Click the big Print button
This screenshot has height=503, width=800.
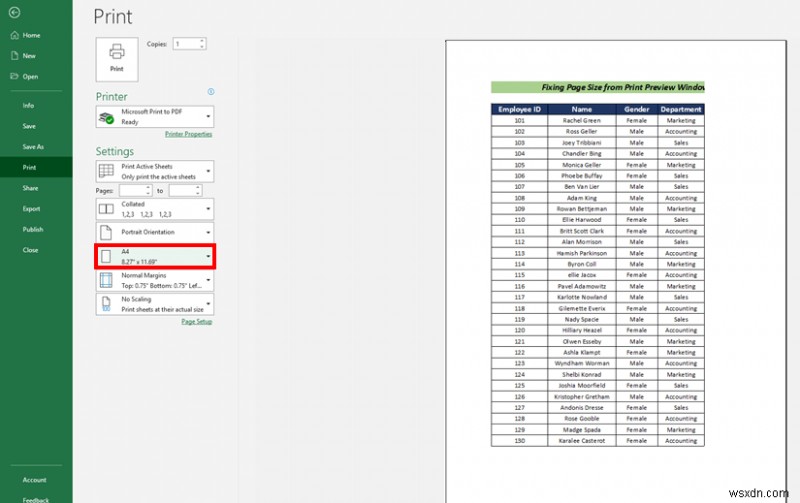(x=117, y=59)
